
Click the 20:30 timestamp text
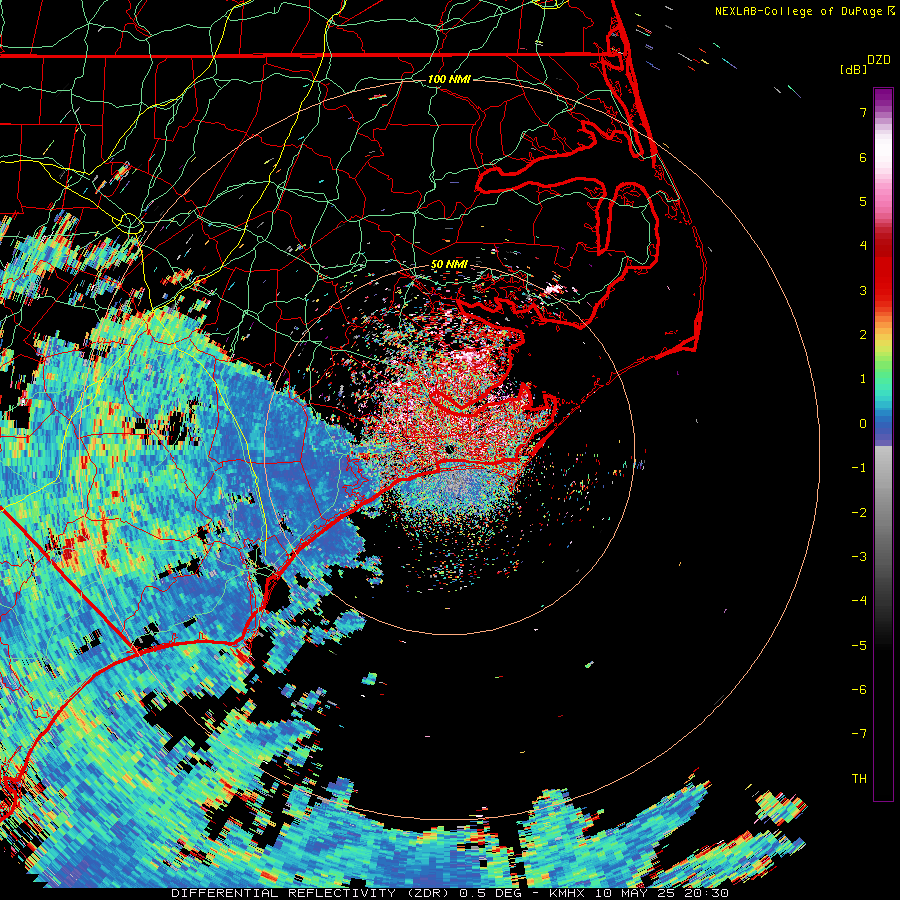[x=706, y=893]
